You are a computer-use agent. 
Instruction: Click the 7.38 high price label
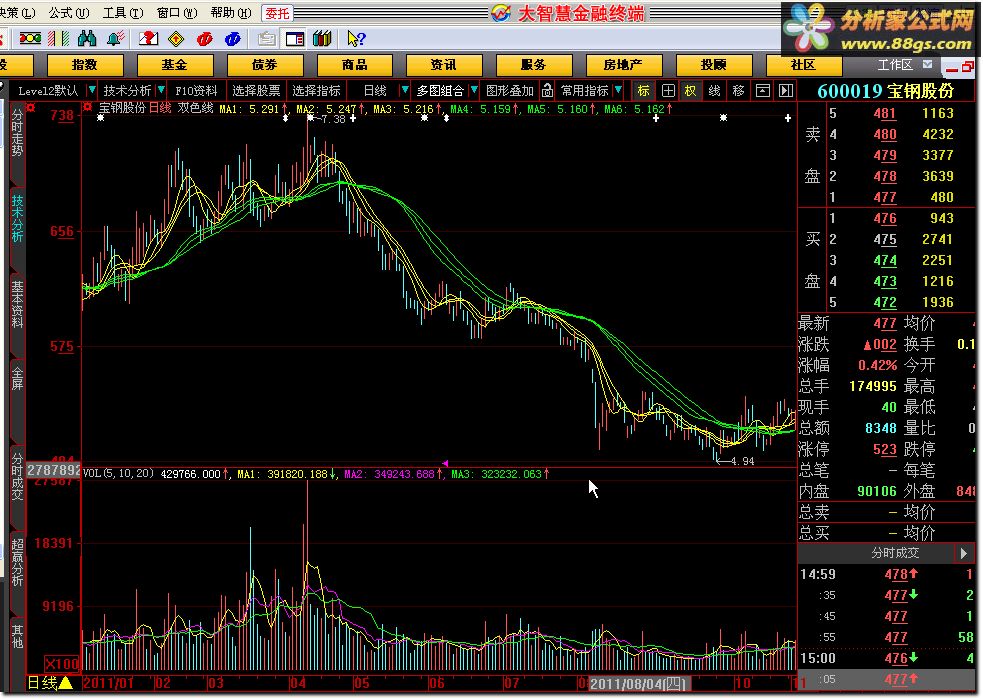pyautogui.click(x=332, y=119)
